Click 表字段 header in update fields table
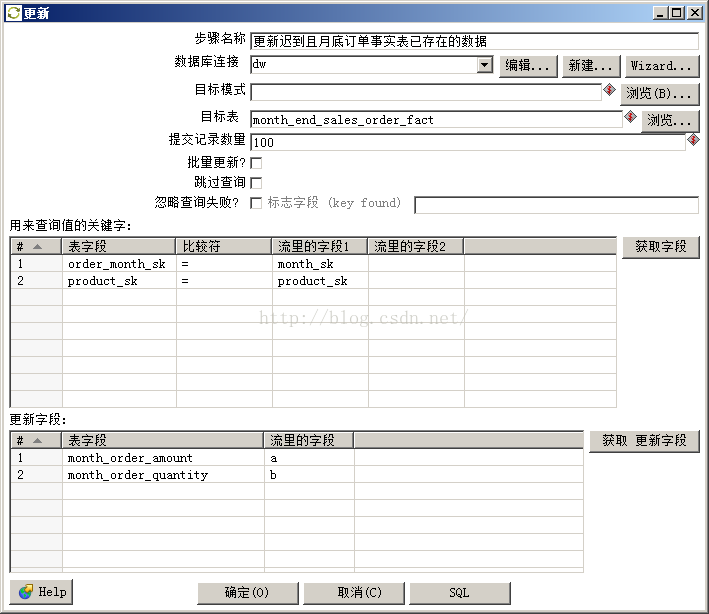Viewport: 709px width, 614px height. pos(163,440)
